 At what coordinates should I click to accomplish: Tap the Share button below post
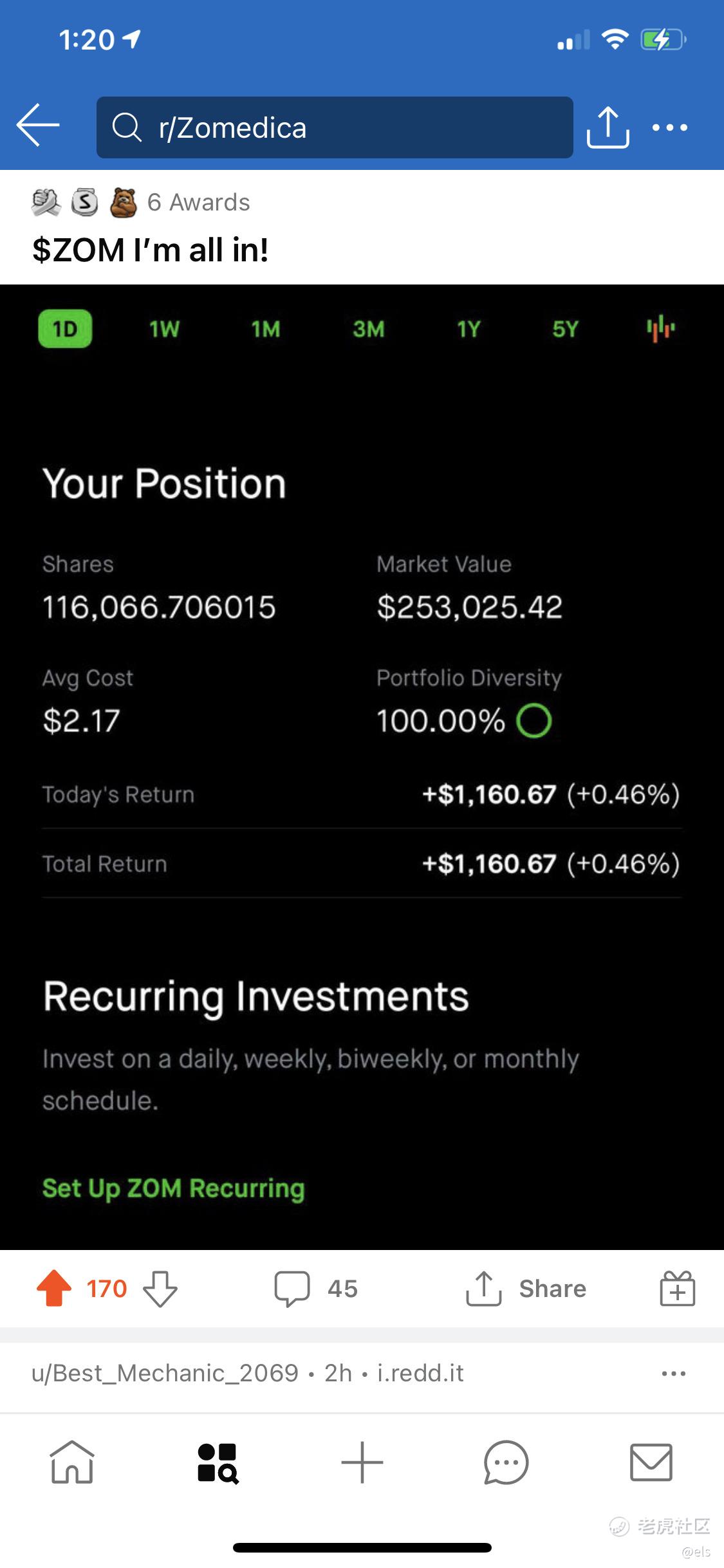click(526, 1289)
